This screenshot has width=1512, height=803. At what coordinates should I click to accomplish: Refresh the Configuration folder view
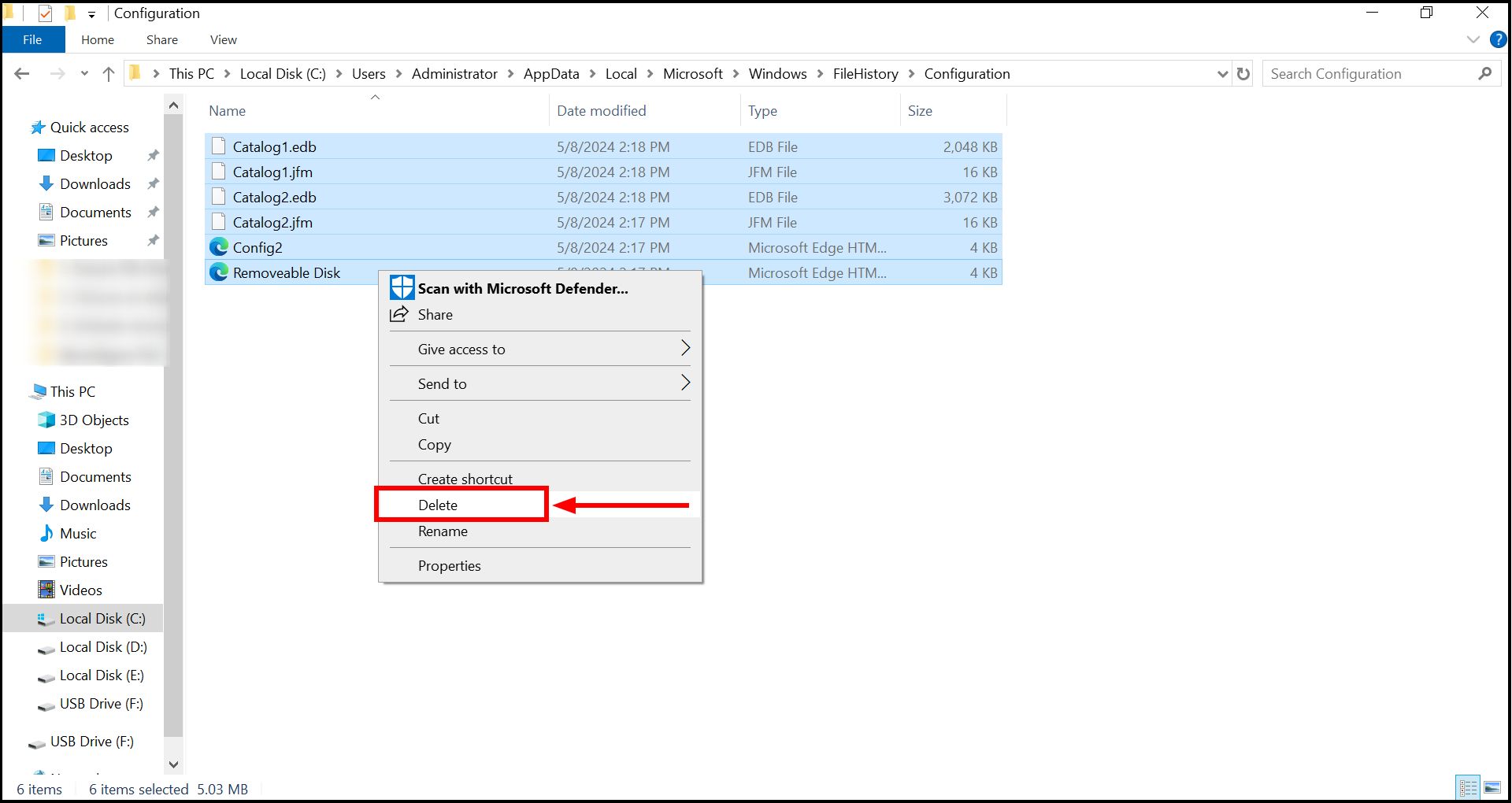click(1243, 74)
